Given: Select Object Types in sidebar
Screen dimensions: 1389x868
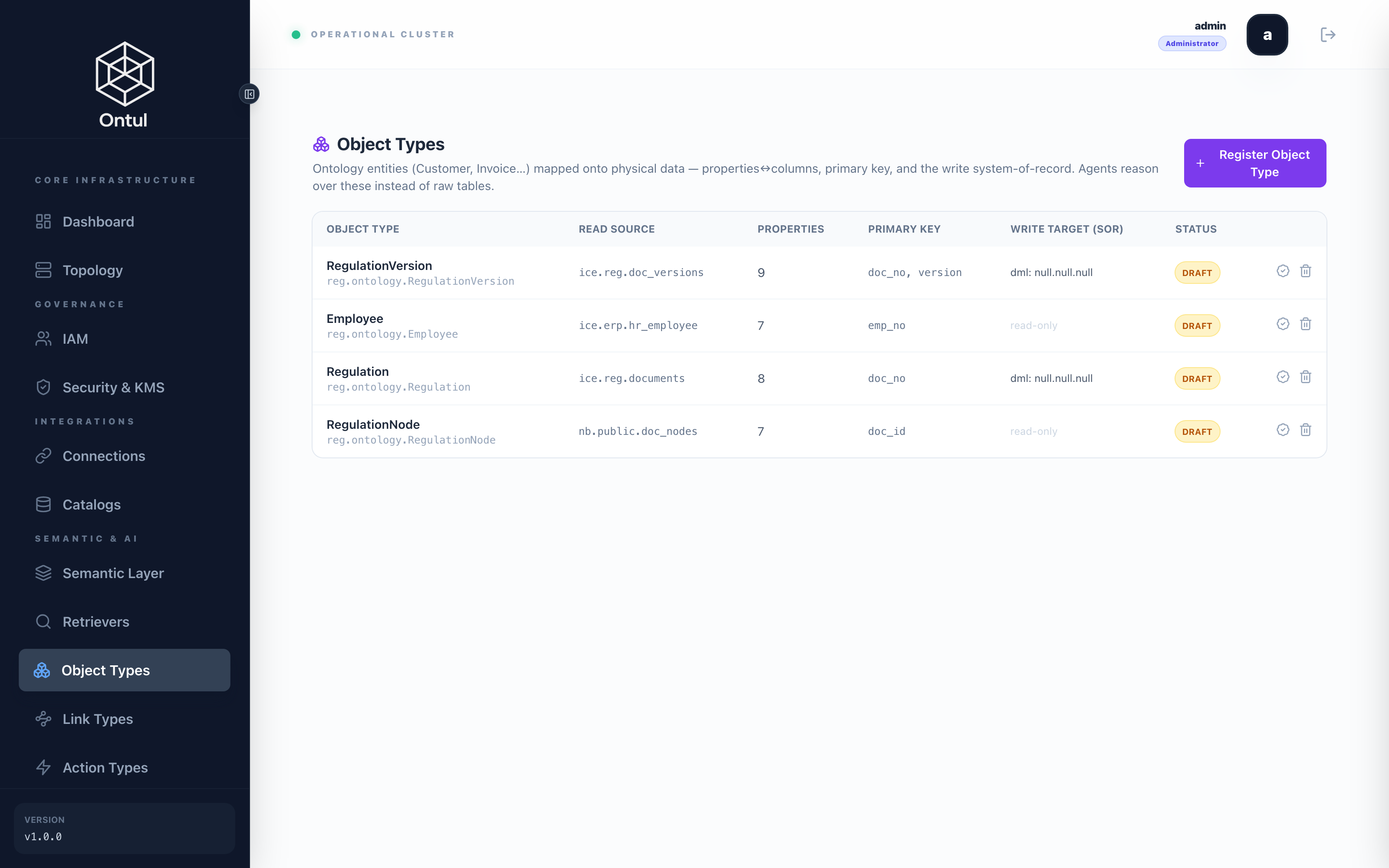Looking at the screenshot, I should pyautogui.click(x=125, y=670).
